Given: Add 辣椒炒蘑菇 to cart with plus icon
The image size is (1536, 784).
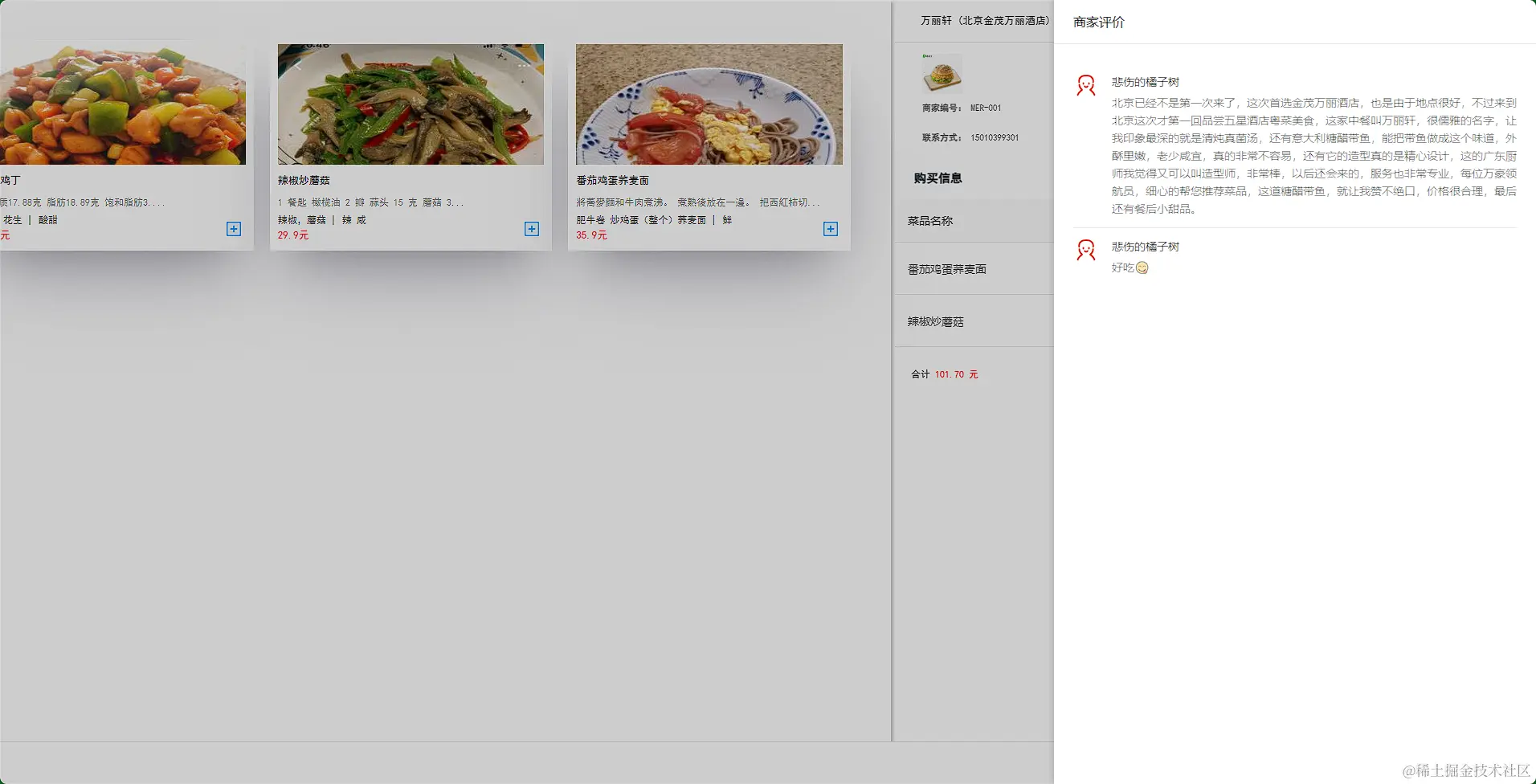Looking at the screenshot, I should [x=532, y=229].
